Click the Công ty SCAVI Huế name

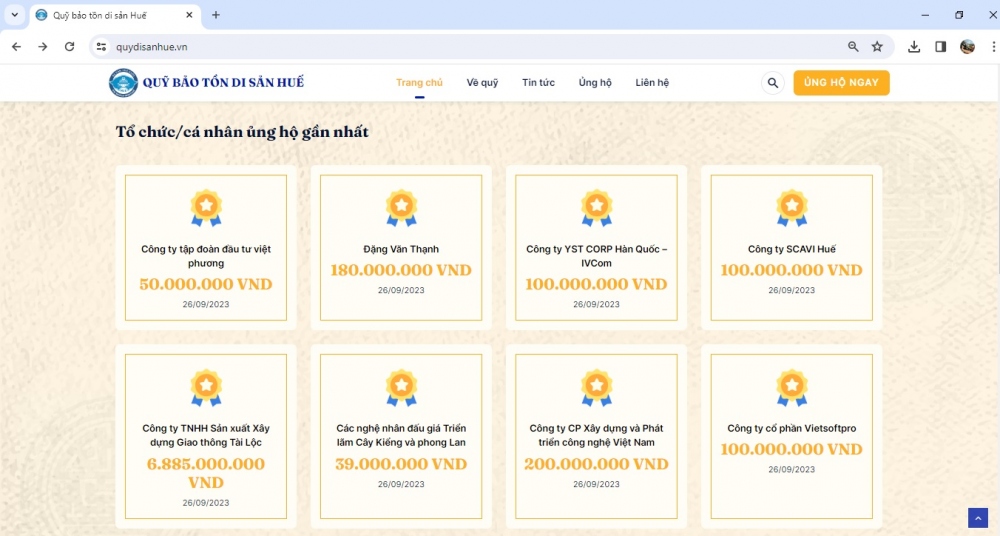tap(791, 249)
